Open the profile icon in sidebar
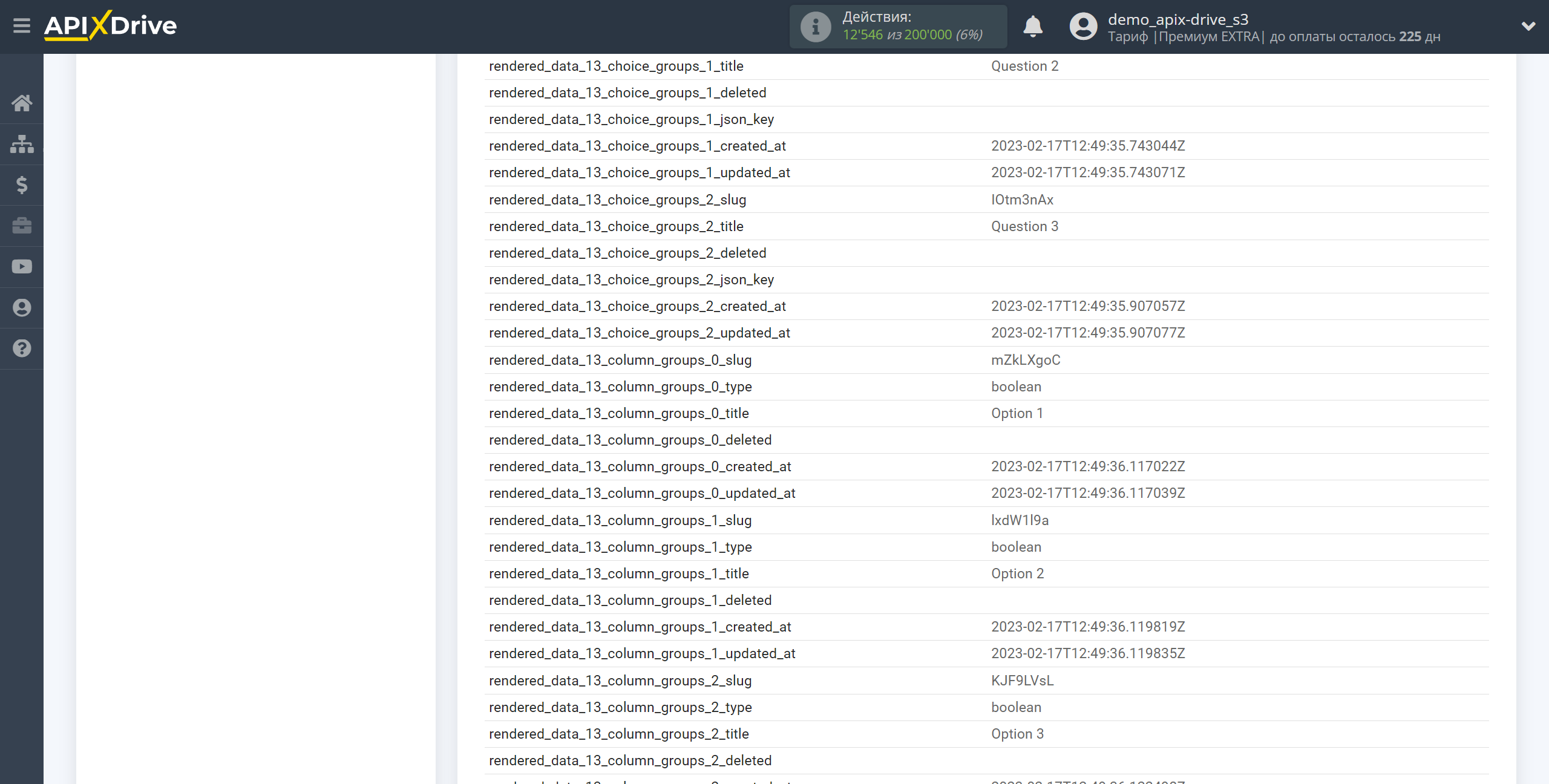Screen dimensions: 1549x784 [22, 307]
